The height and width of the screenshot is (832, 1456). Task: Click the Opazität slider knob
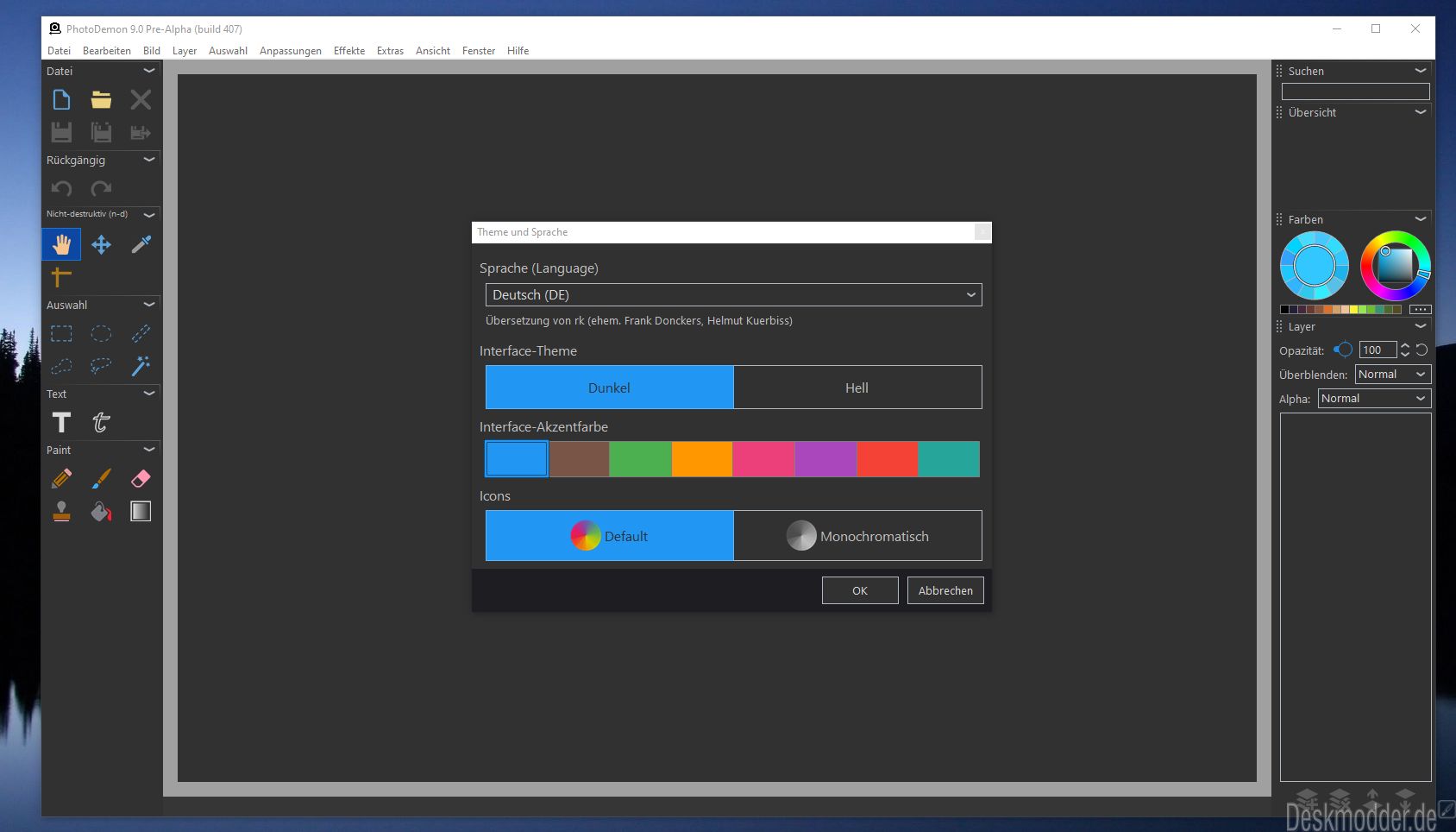(1344, 350)
